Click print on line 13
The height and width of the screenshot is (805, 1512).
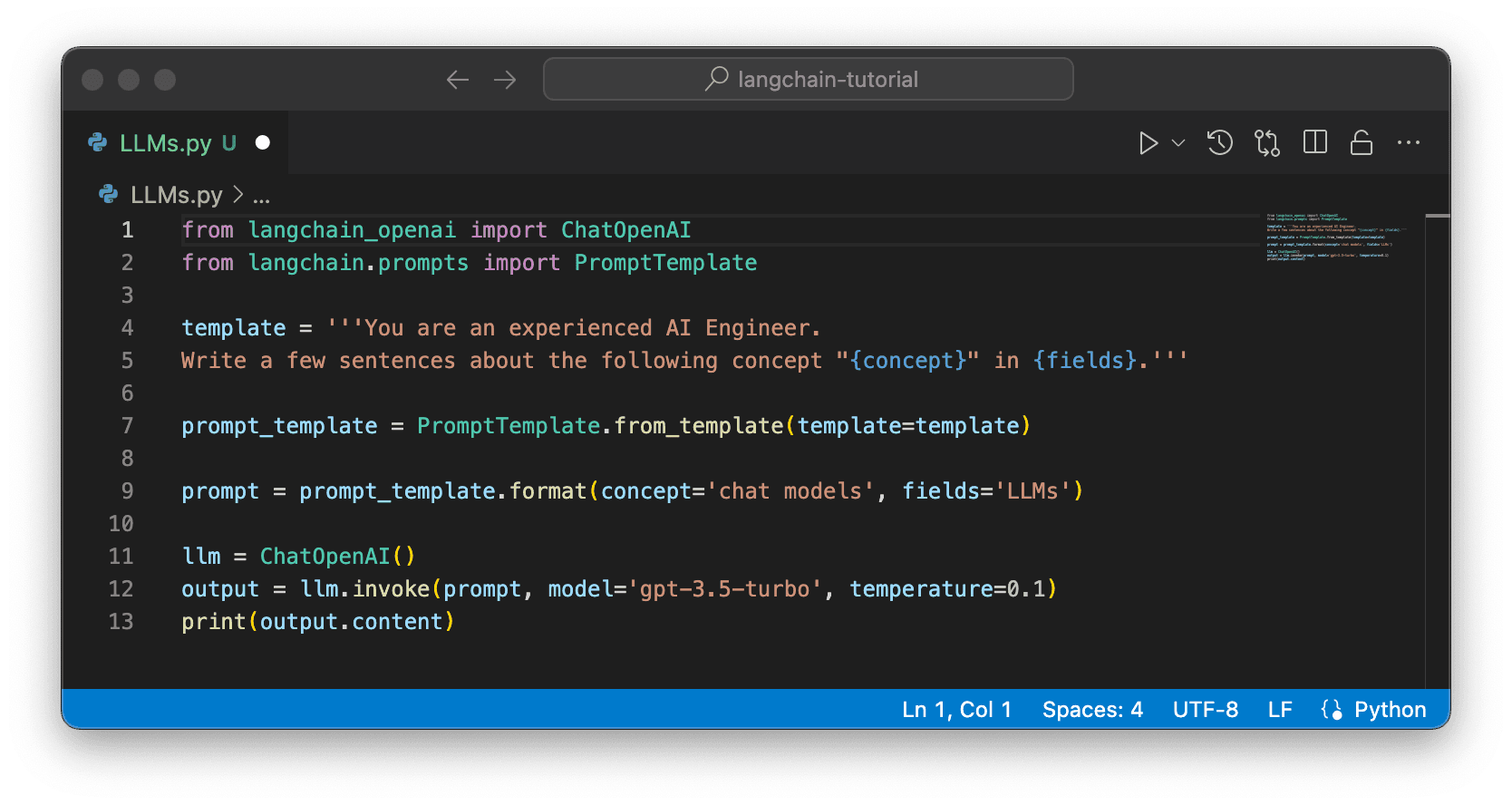point(214,622)
